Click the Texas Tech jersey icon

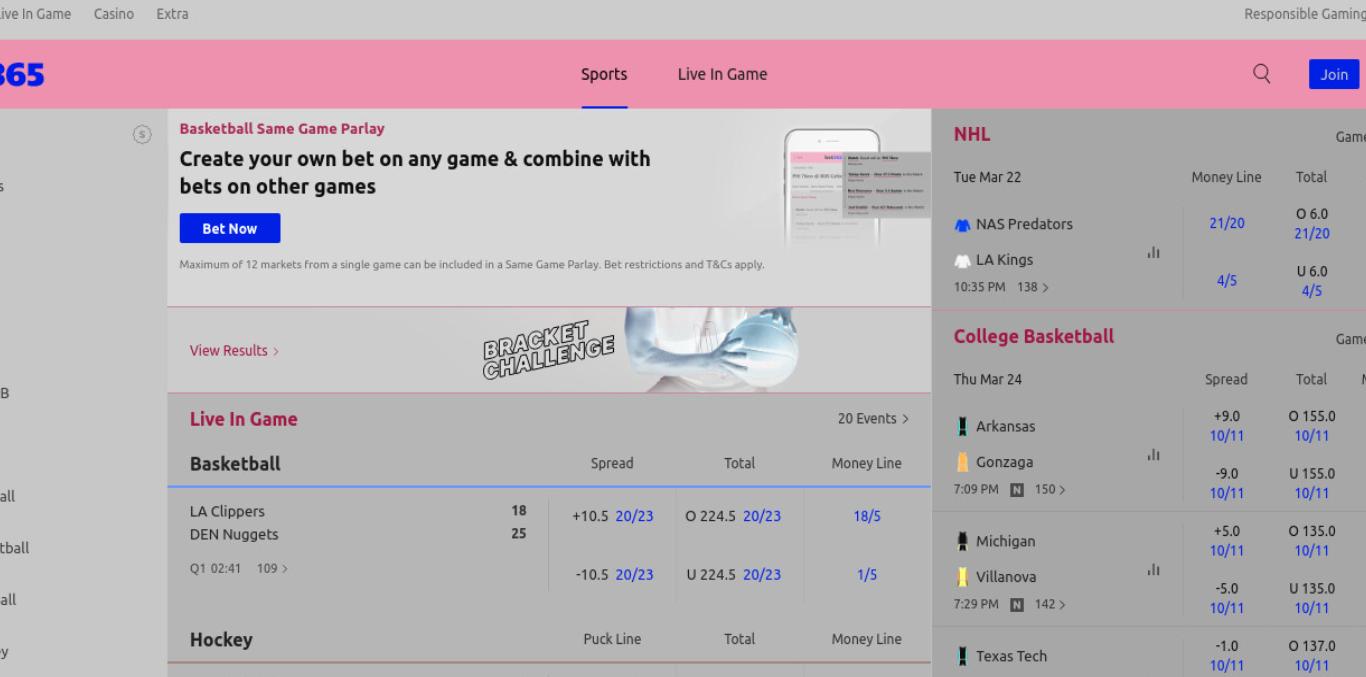point(962,656)
